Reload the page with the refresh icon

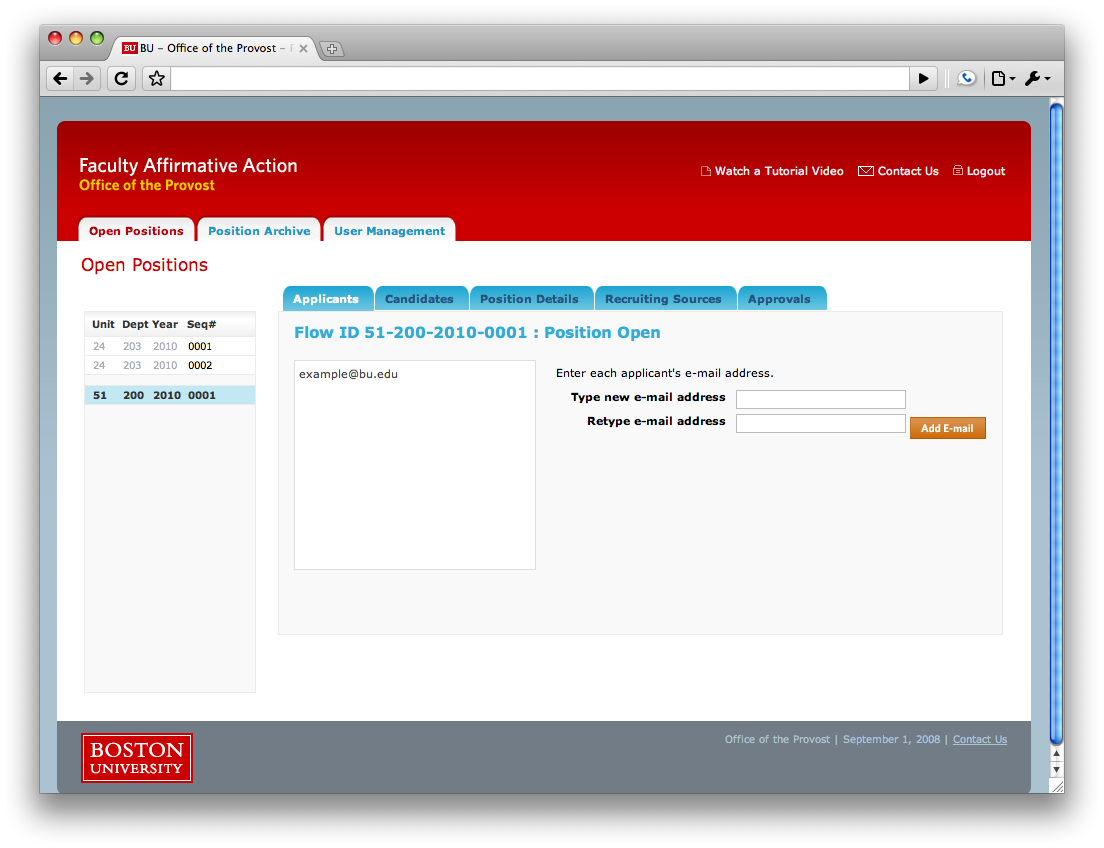click(x=121, y=78)
